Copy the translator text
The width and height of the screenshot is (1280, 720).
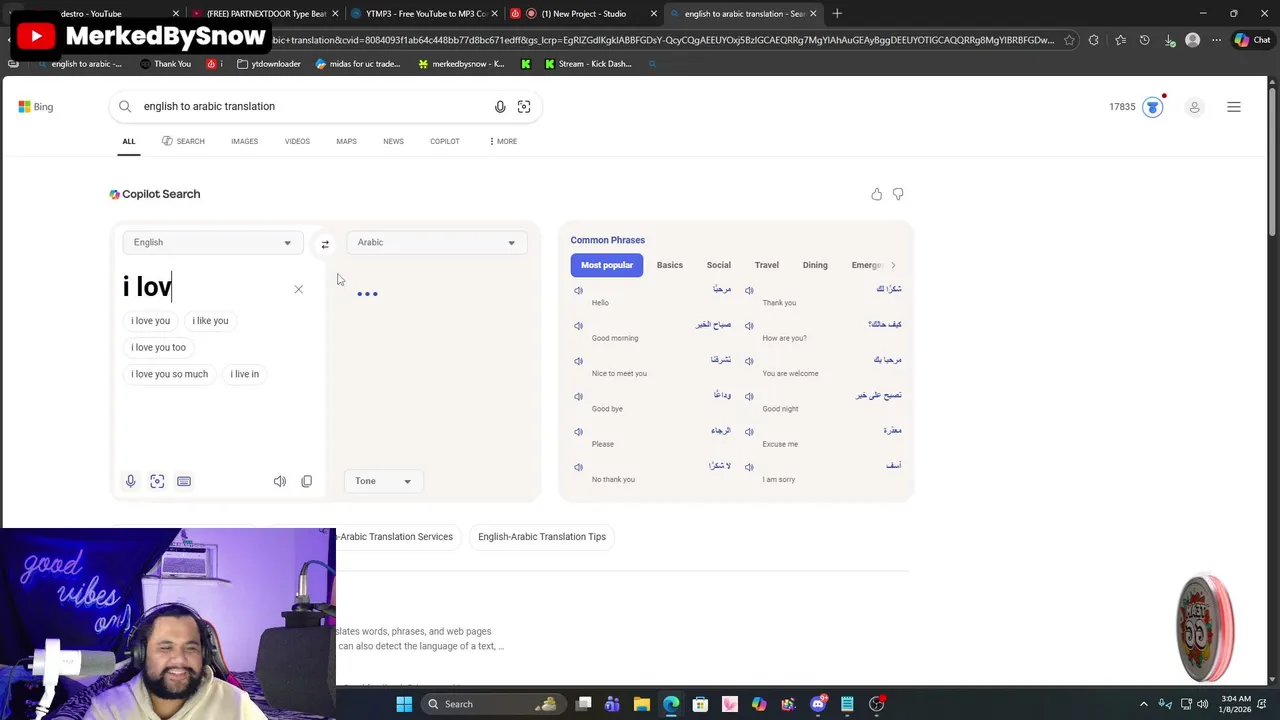pos(307,481)
